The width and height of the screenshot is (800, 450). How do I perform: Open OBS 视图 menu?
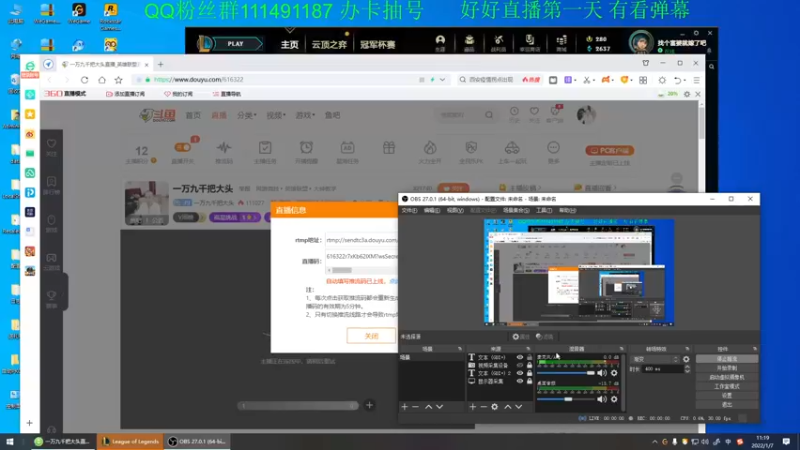(x=455, y=210)
